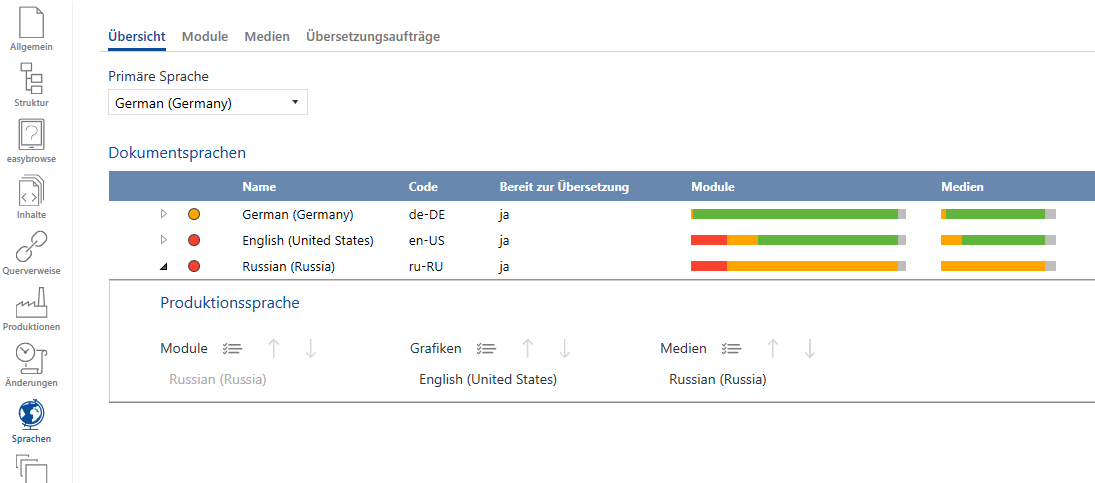Viewport: 1095px width, 483px height.
Task: Move Grafiken language up with arrow
Action: [528, 349]
